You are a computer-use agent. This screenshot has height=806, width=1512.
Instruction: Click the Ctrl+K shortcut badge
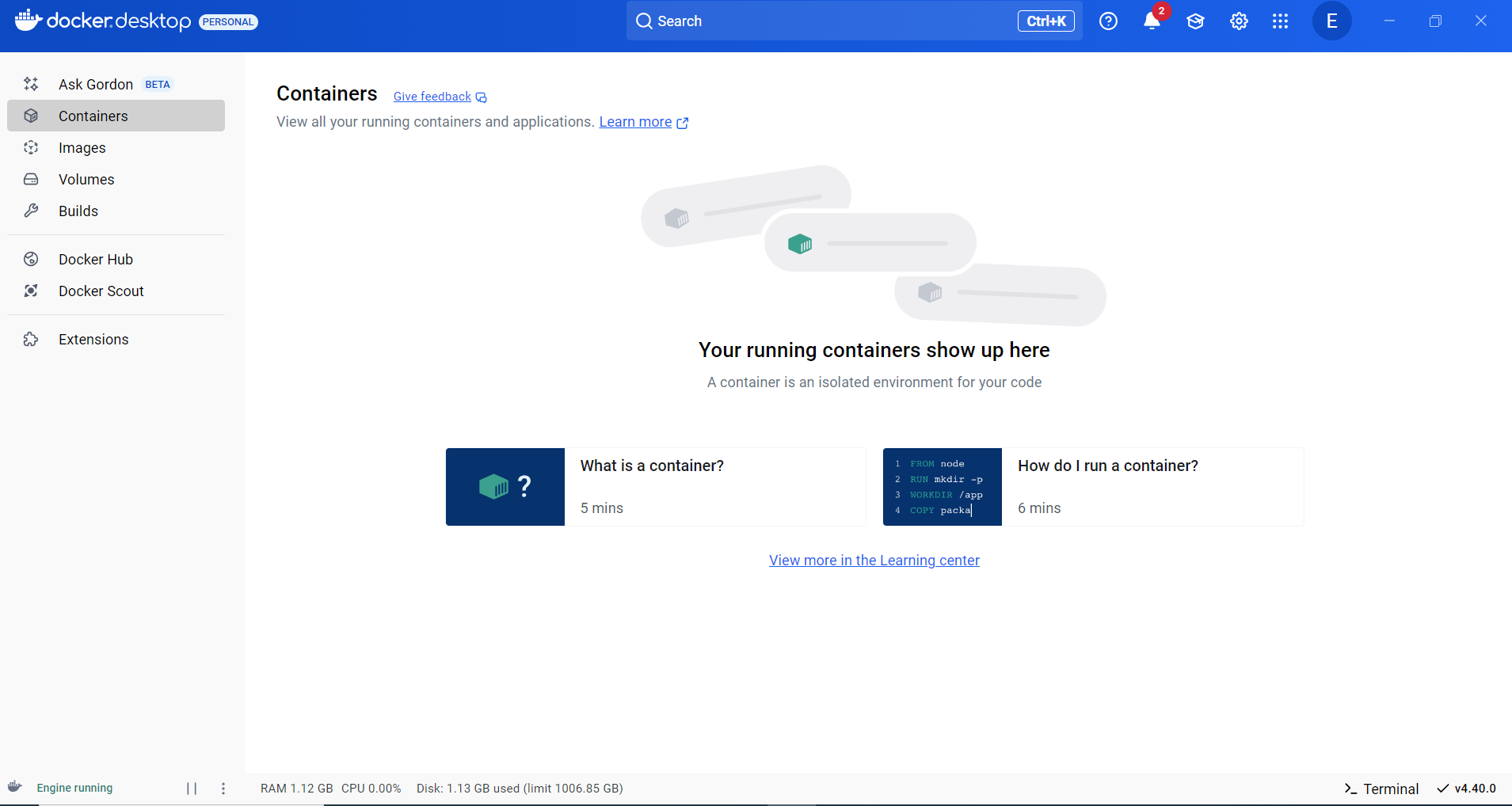click(x=1045, y=21)
